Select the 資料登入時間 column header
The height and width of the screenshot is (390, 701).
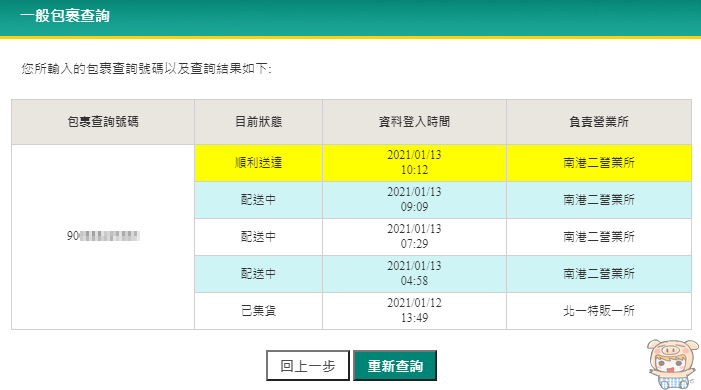(x=414, y=122)
